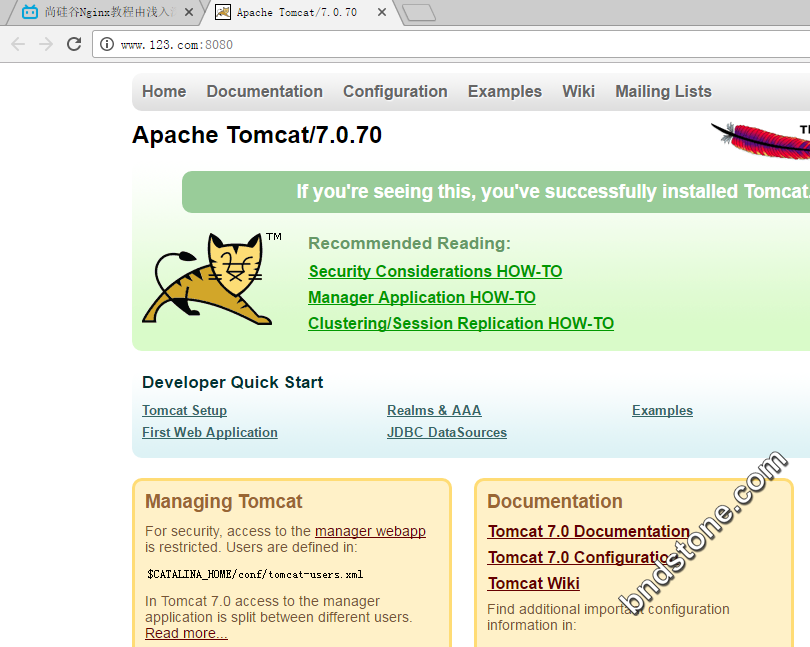Open the Wiki navigation item
The width and height of the screenshot is (810, 647).
click(x=579, y=91)
